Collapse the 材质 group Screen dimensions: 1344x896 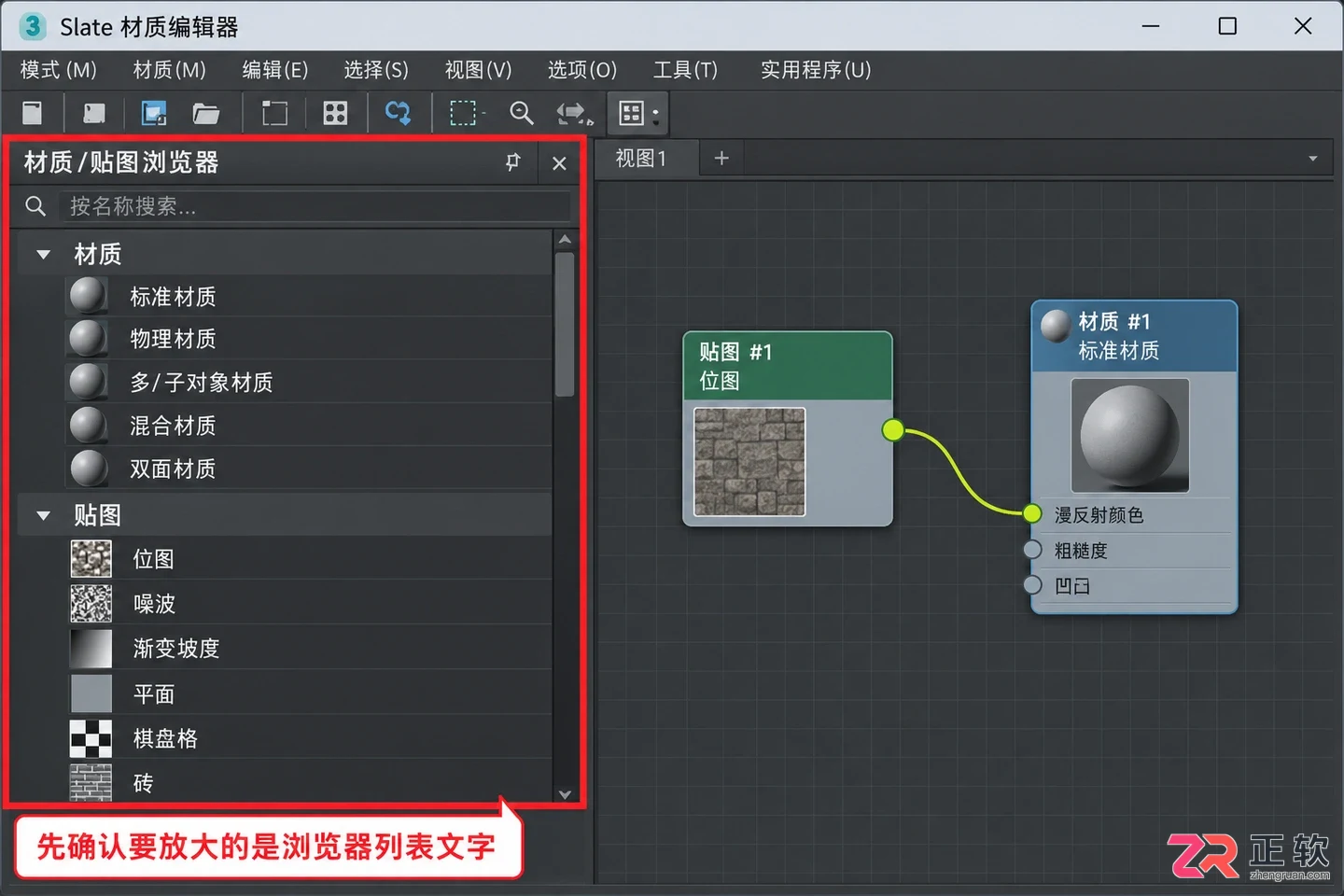tap(43, 254)
